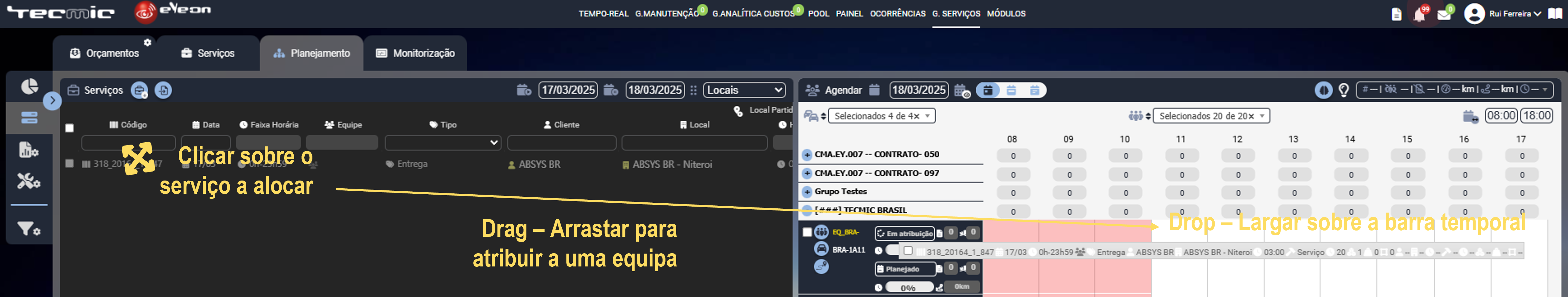This screenshot has height=297, width=1568.
Task: Click the document icon in top bar
Action: pyautogui.click(x=1397, y=14)
